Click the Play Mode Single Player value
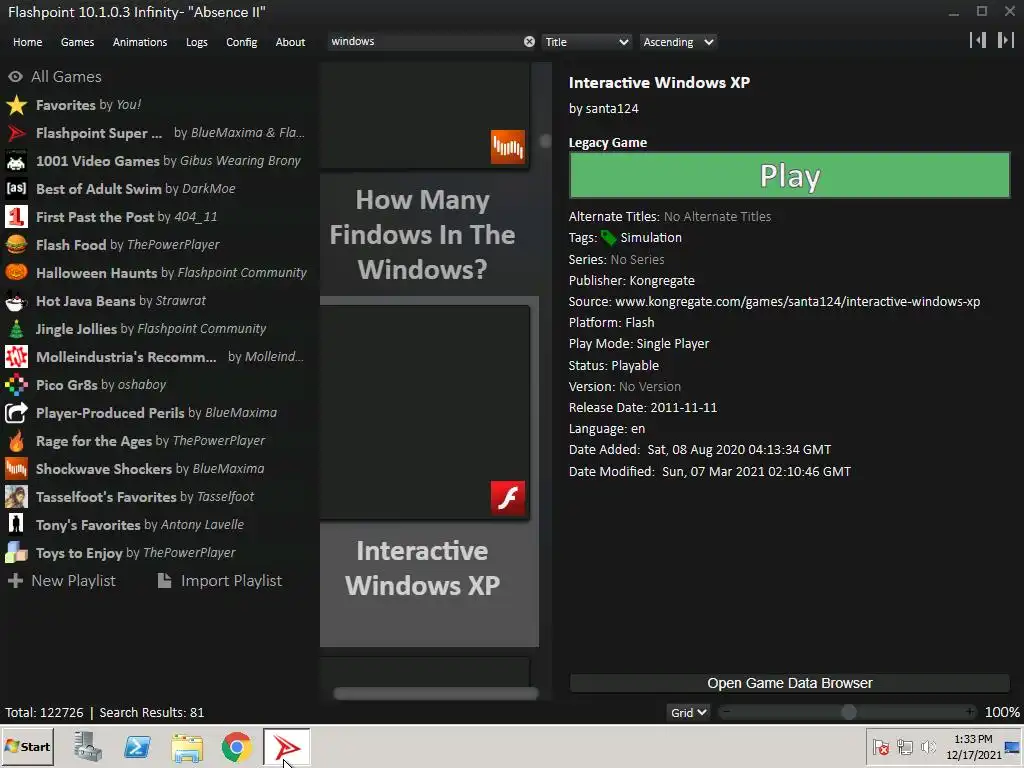 [673, 344]
